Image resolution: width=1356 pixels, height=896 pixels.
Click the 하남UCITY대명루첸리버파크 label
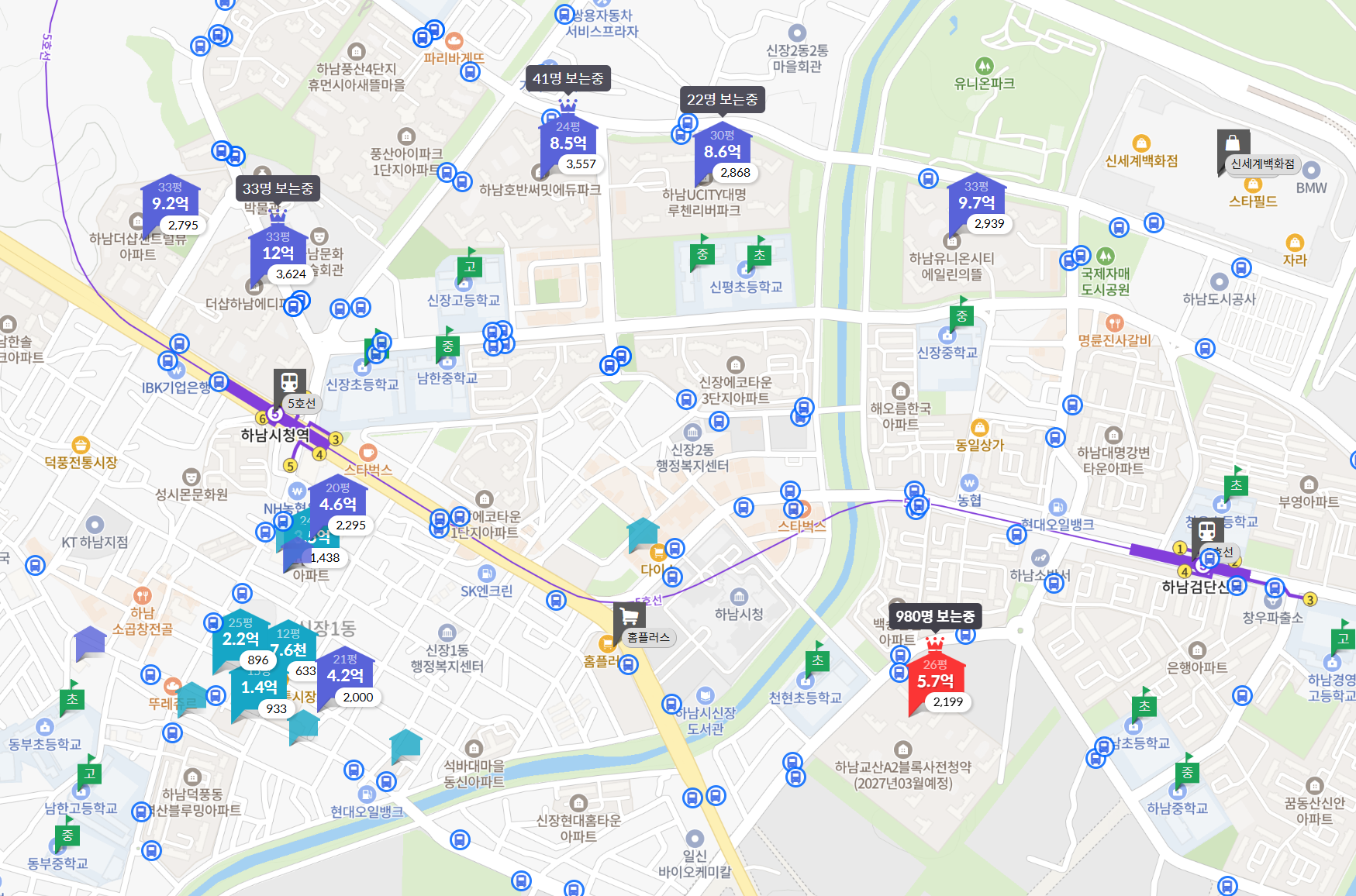click(704, 202)
